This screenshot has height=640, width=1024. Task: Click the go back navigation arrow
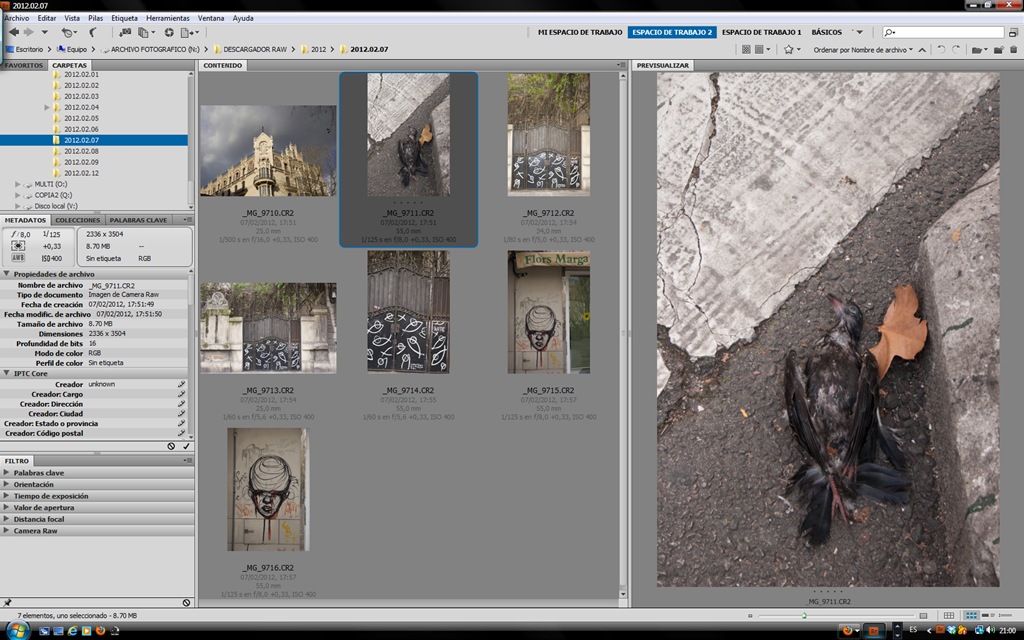[x=14, y=32]
